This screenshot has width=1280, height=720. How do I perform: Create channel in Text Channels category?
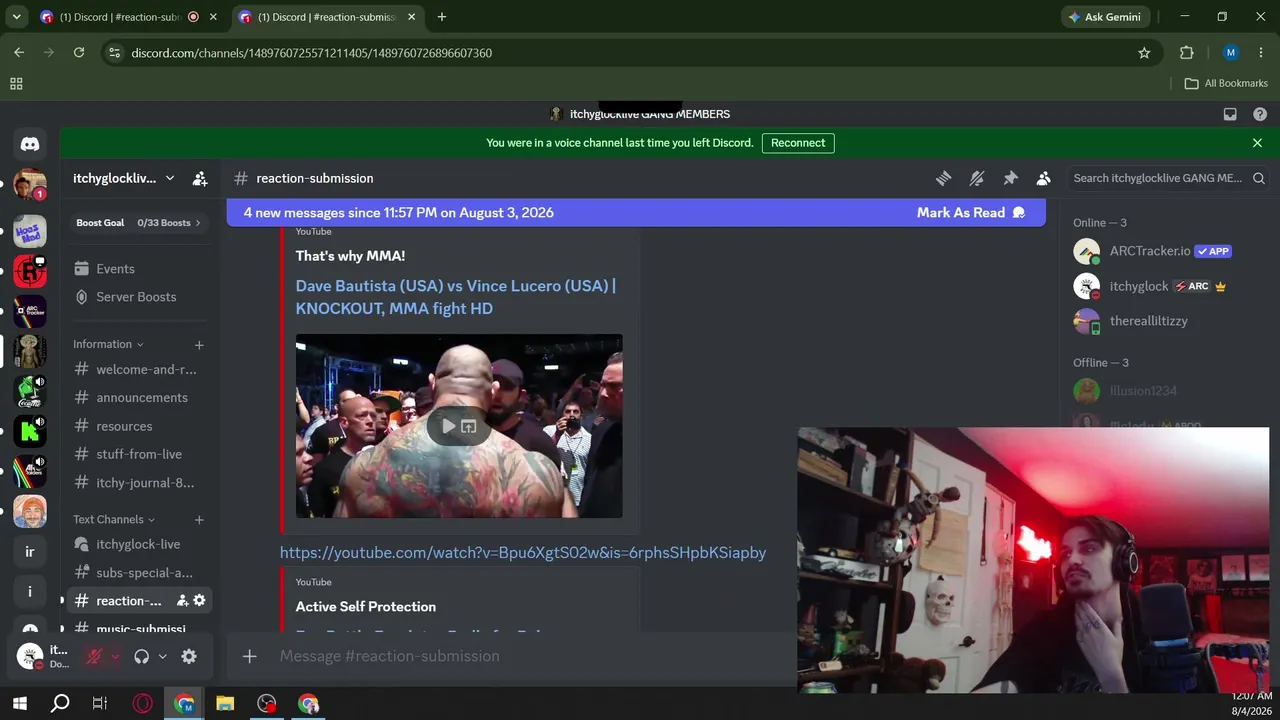pyautogui.click(x=199, y=520)
